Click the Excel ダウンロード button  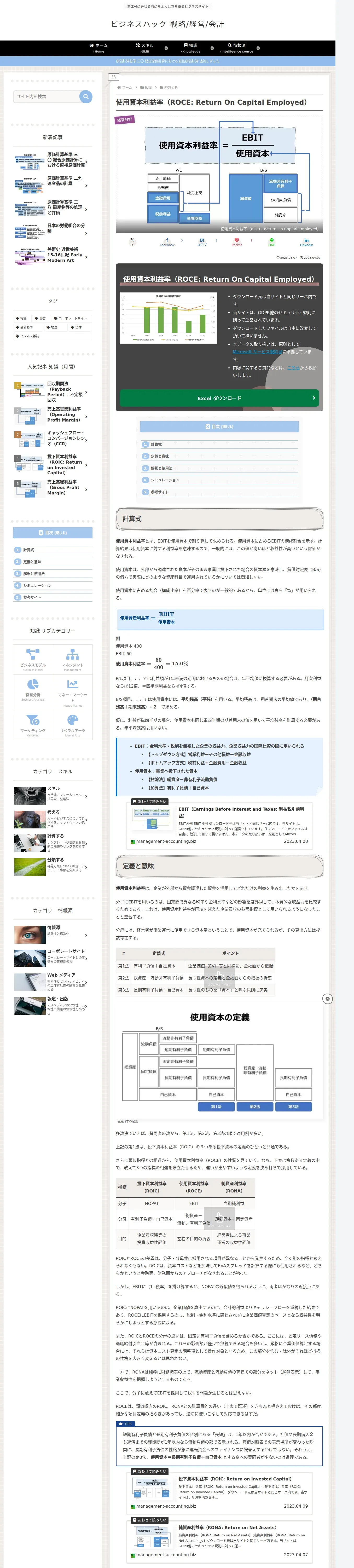pyautogui.click(x=219, y=398)
